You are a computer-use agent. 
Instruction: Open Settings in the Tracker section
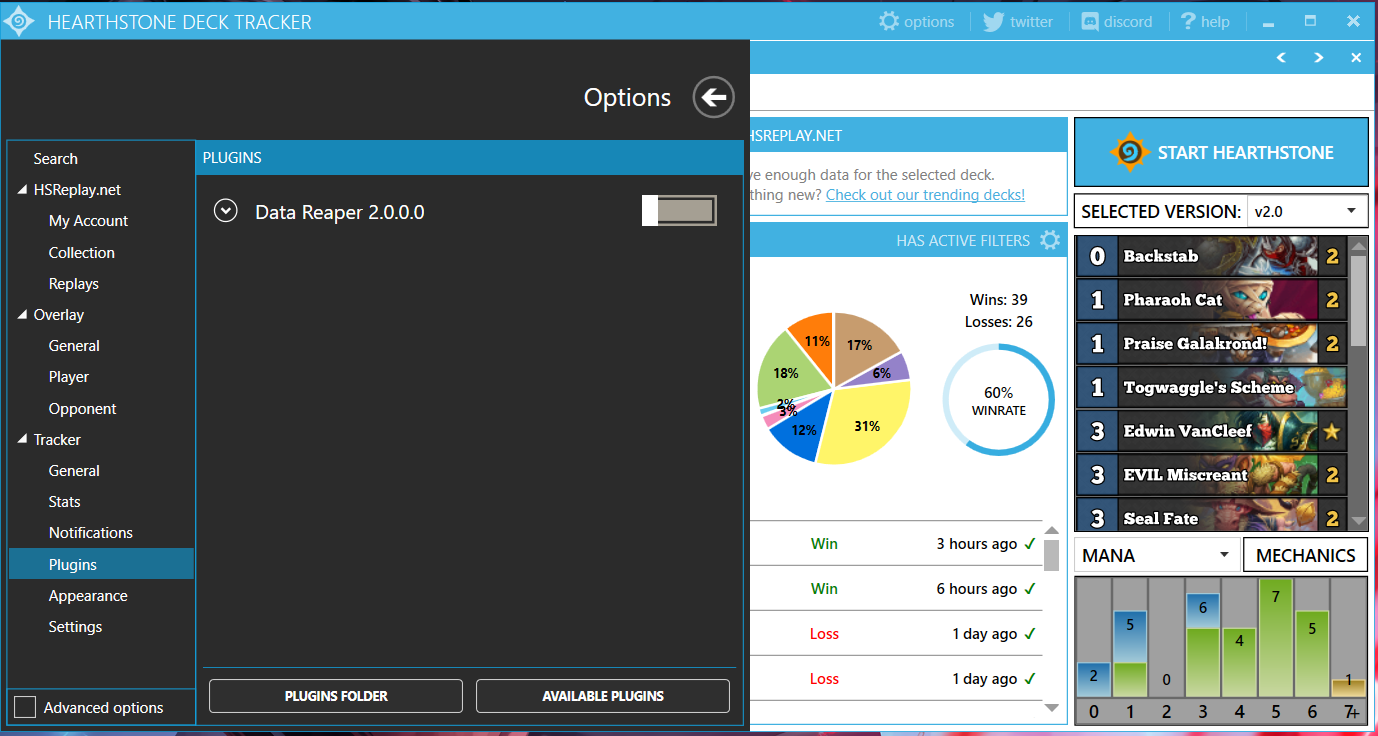click(75, 627)
